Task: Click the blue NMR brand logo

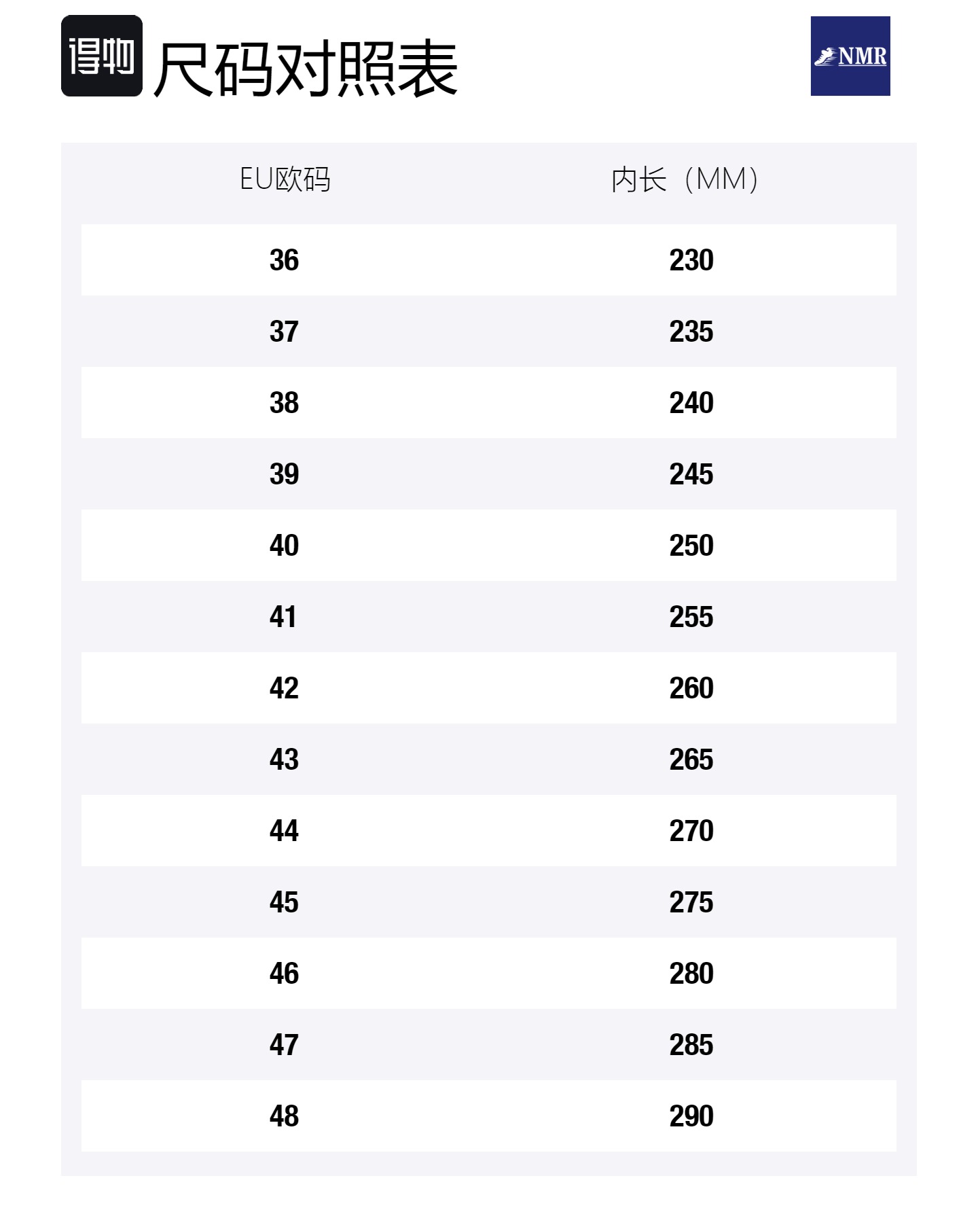Action: click(850, 56)
